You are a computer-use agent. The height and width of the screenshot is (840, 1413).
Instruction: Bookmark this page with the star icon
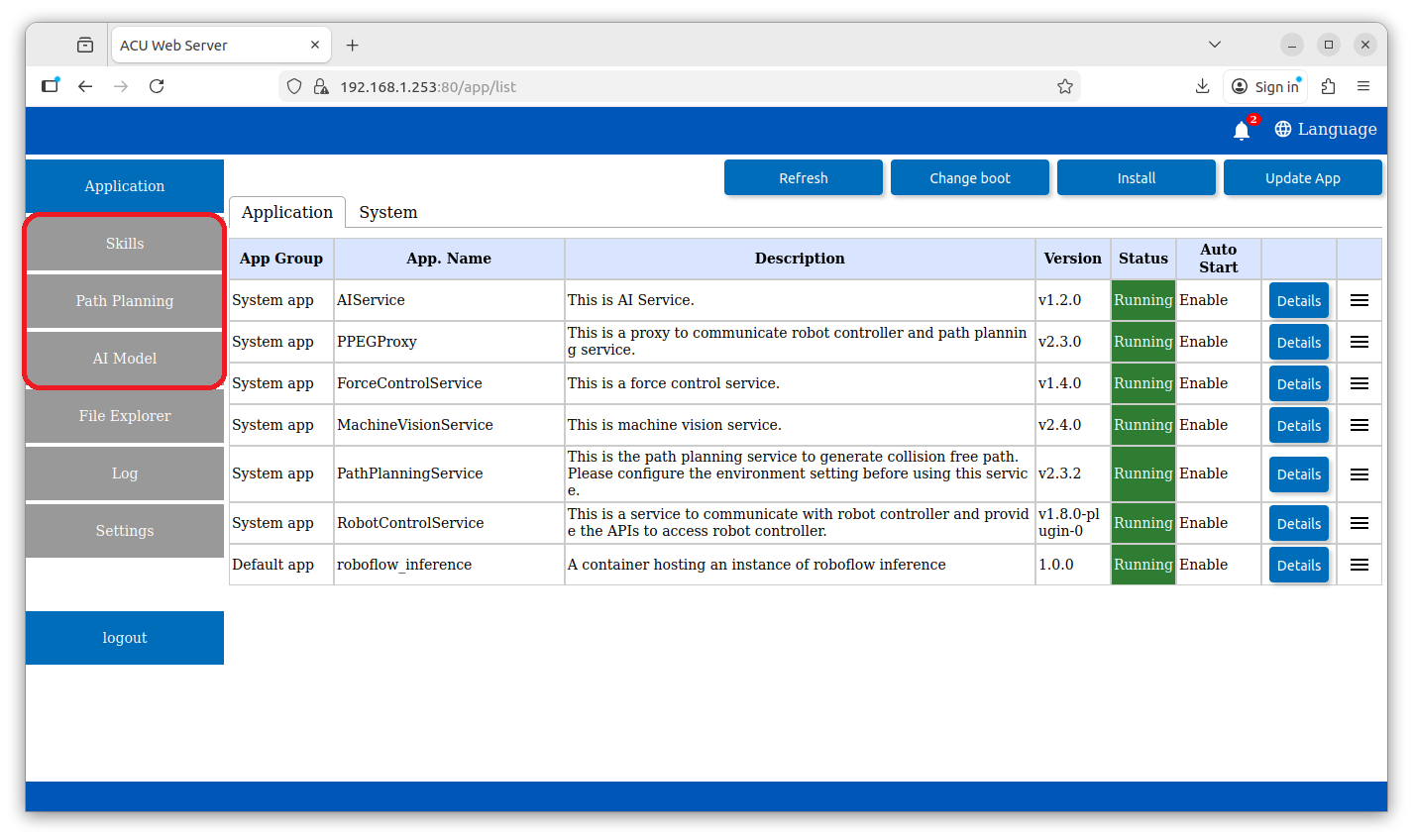pyautogui.click(x=1065, y=86)
